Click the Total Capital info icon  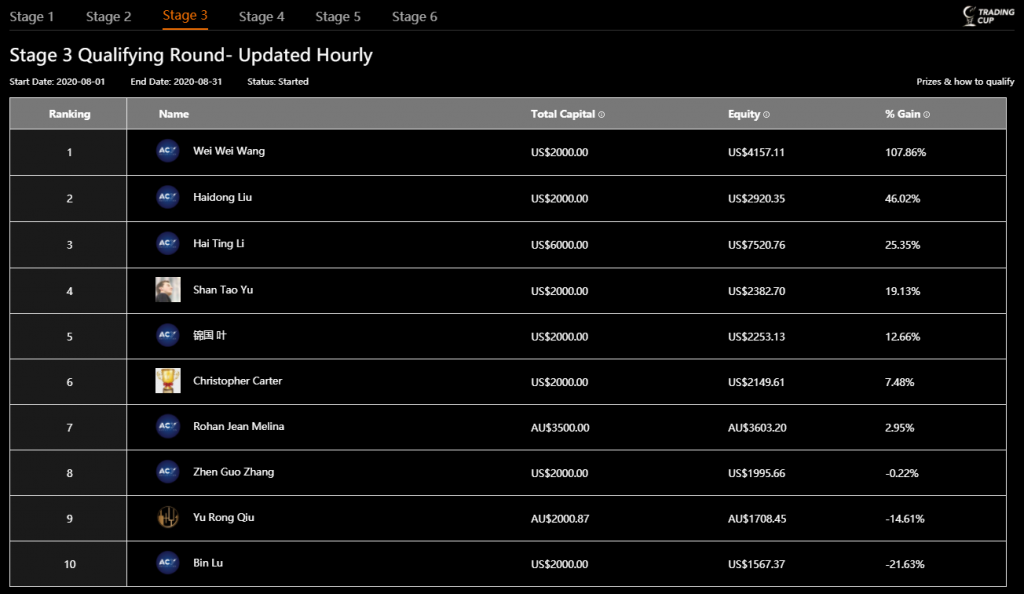601,115
